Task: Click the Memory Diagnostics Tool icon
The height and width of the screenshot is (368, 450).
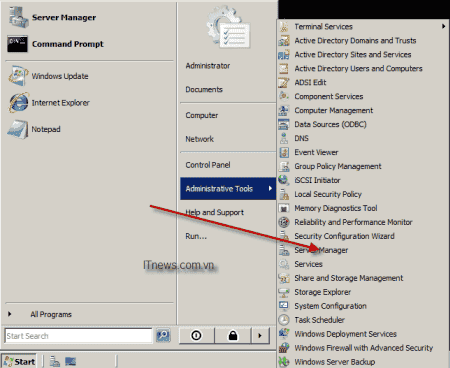Action: coord(284,208)
